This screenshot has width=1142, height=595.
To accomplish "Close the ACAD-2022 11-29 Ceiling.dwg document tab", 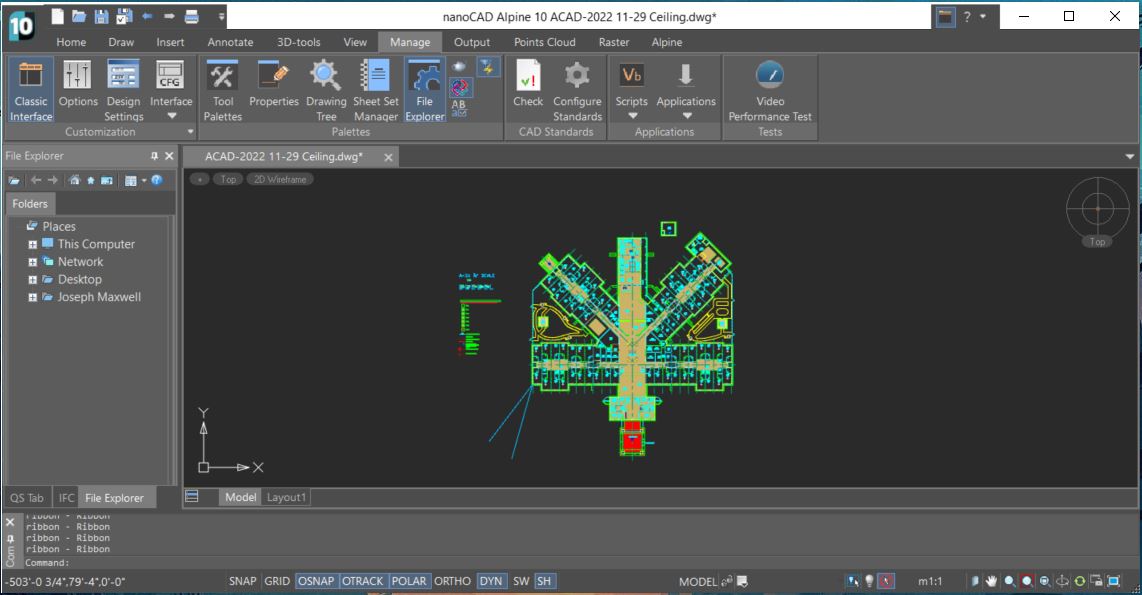I will pyautogui.click(x=388, y=157).
